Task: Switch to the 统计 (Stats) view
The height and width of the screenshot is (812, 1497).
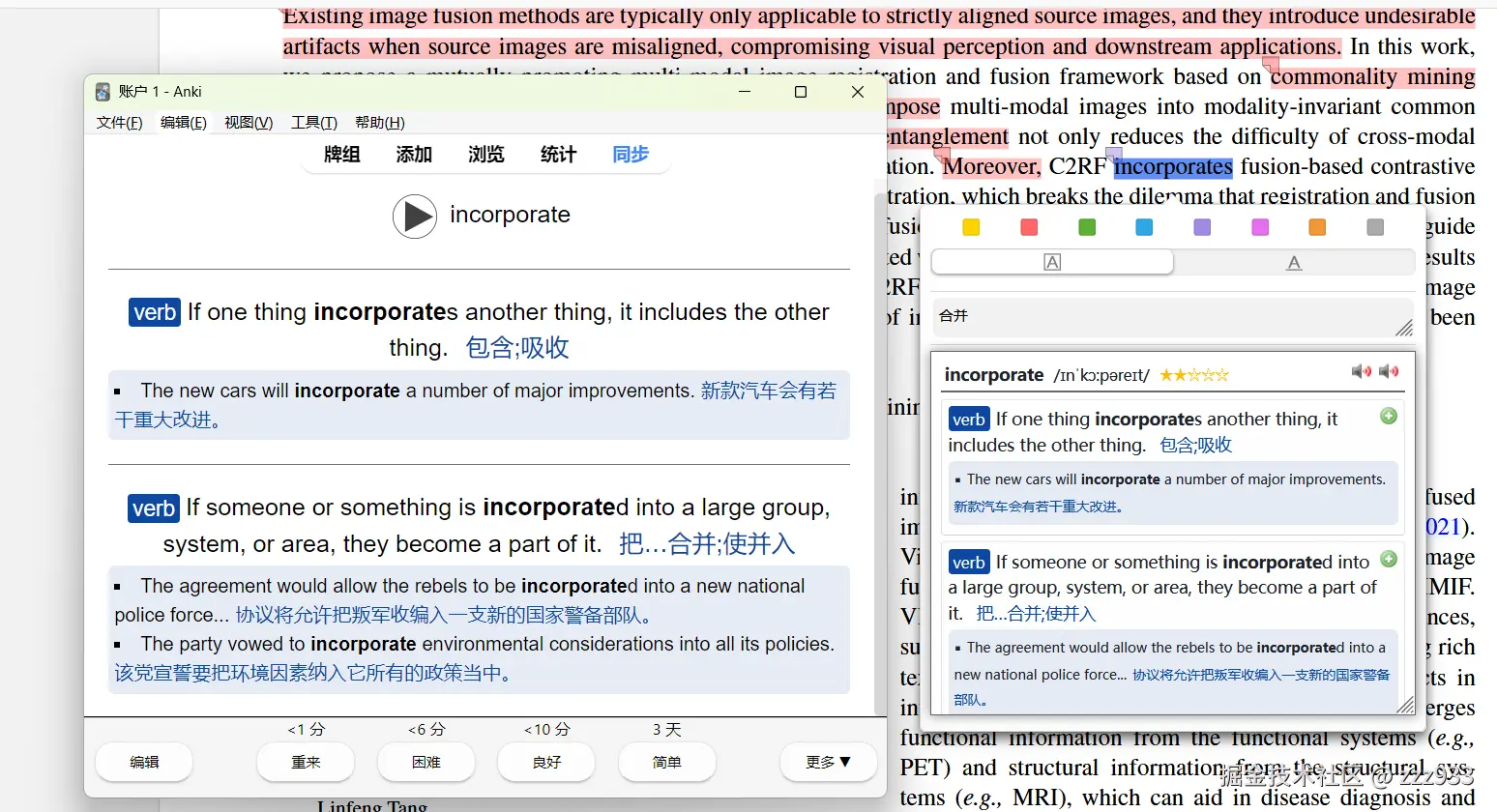Action: pos(558,154)
